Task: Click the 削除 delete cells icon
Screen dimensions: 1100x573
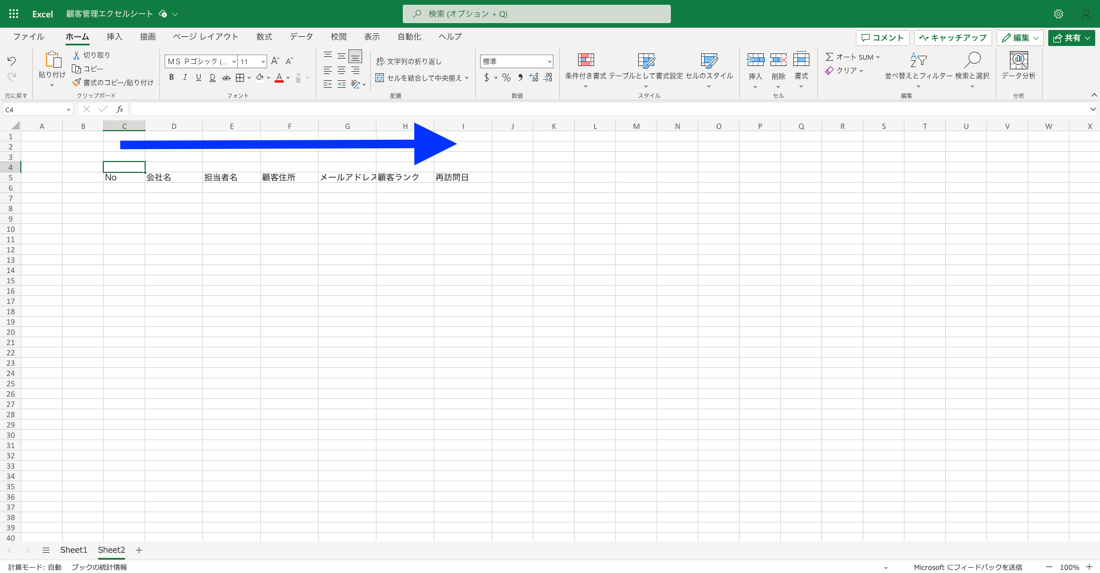Action: pyautogui.click(x=778, y=60)
